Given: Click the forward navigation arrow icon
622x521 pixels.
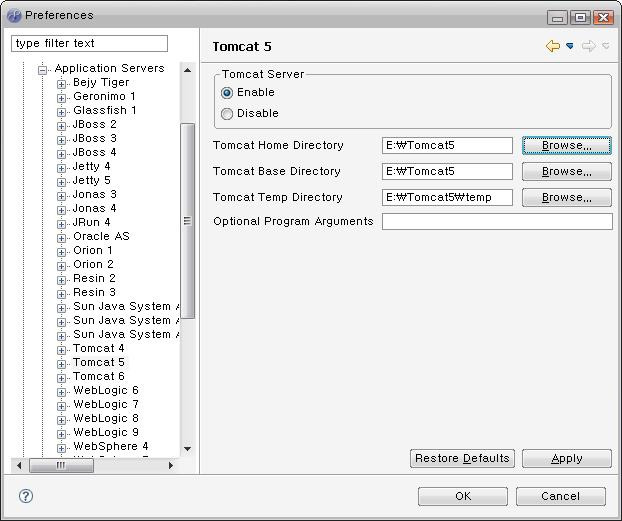Looking at the screenshot, I should point(589,46).
